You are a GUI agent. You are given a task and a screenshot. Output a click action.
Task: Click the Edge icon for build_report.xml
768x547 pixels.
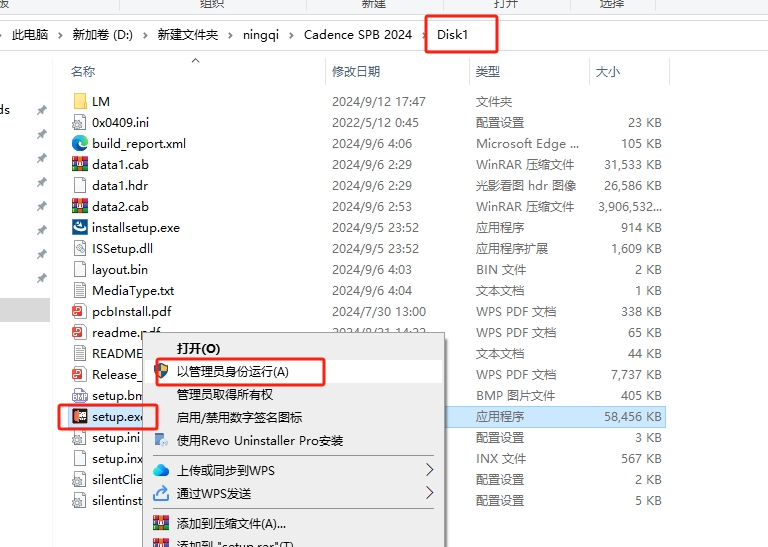pos(80,143)
